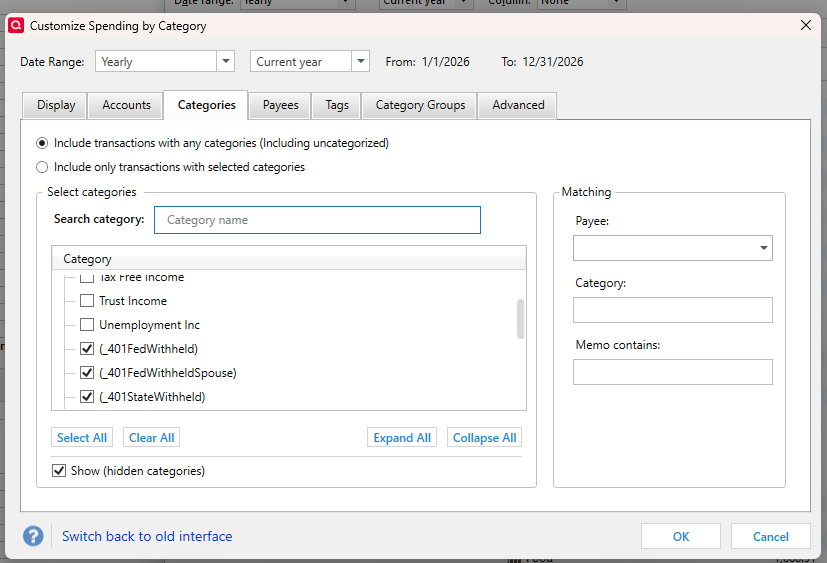The image size is (827, 563).
Task: Toggle the Show (hidden categories) checkbox
Action: (58, 470)
